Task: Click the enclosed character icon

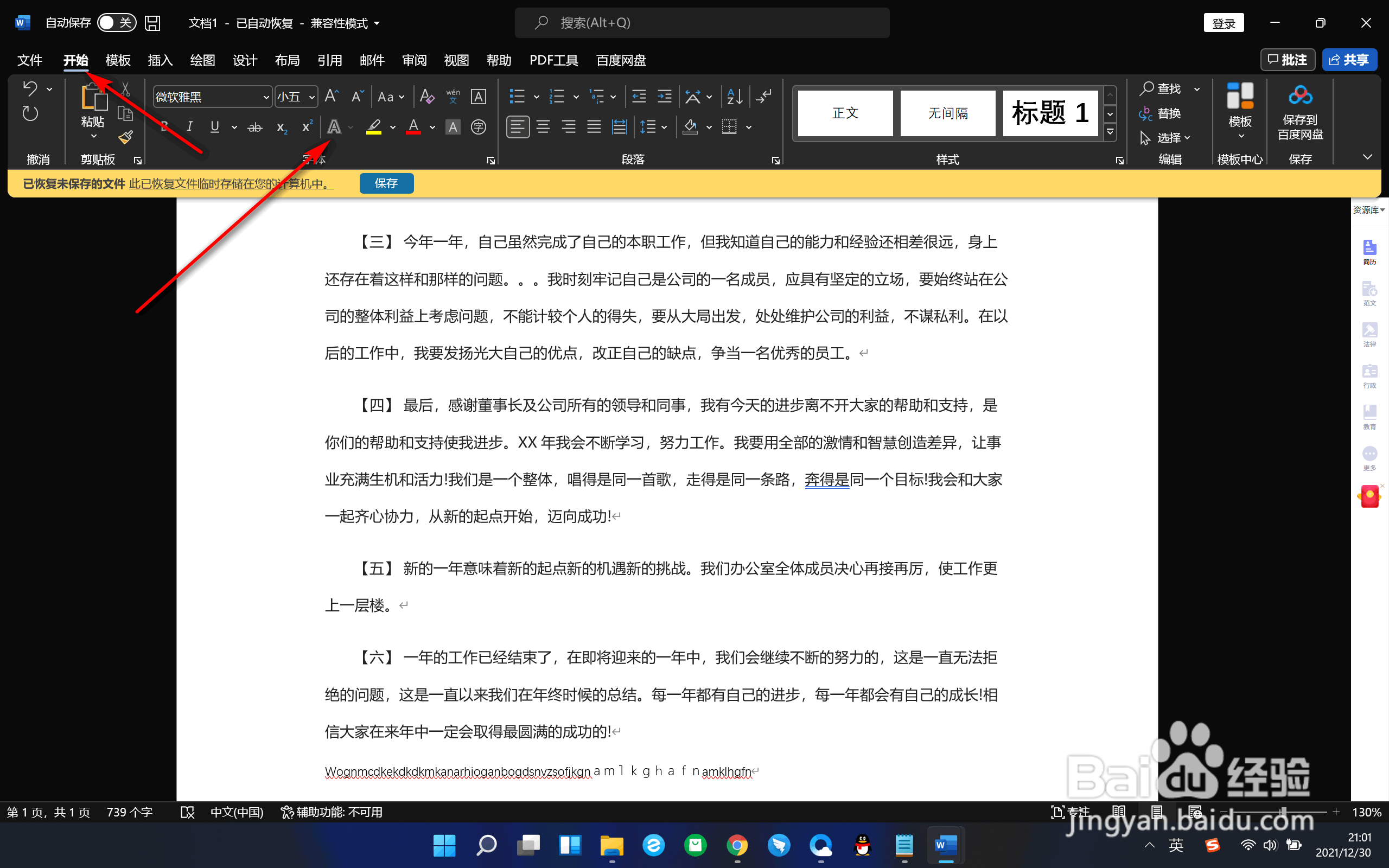Action: point(479,127)
